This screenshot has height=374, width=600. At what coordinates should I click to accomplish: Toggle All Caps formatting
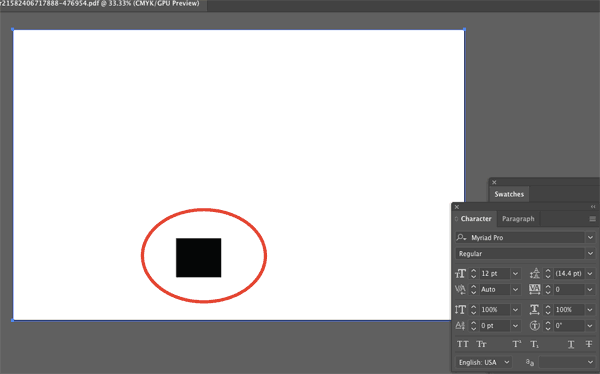463,344
